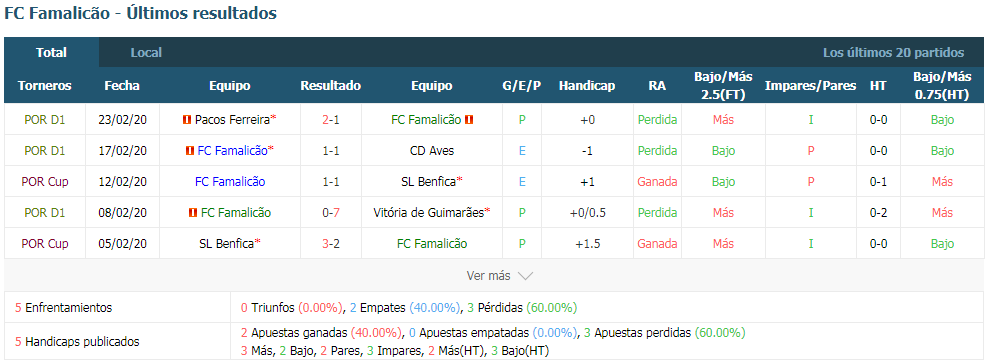The image size is (986, 363).
Task: Open SL Benfica link in 12/02/20 row
Action: pyautogui.click(x=428, y=182)
